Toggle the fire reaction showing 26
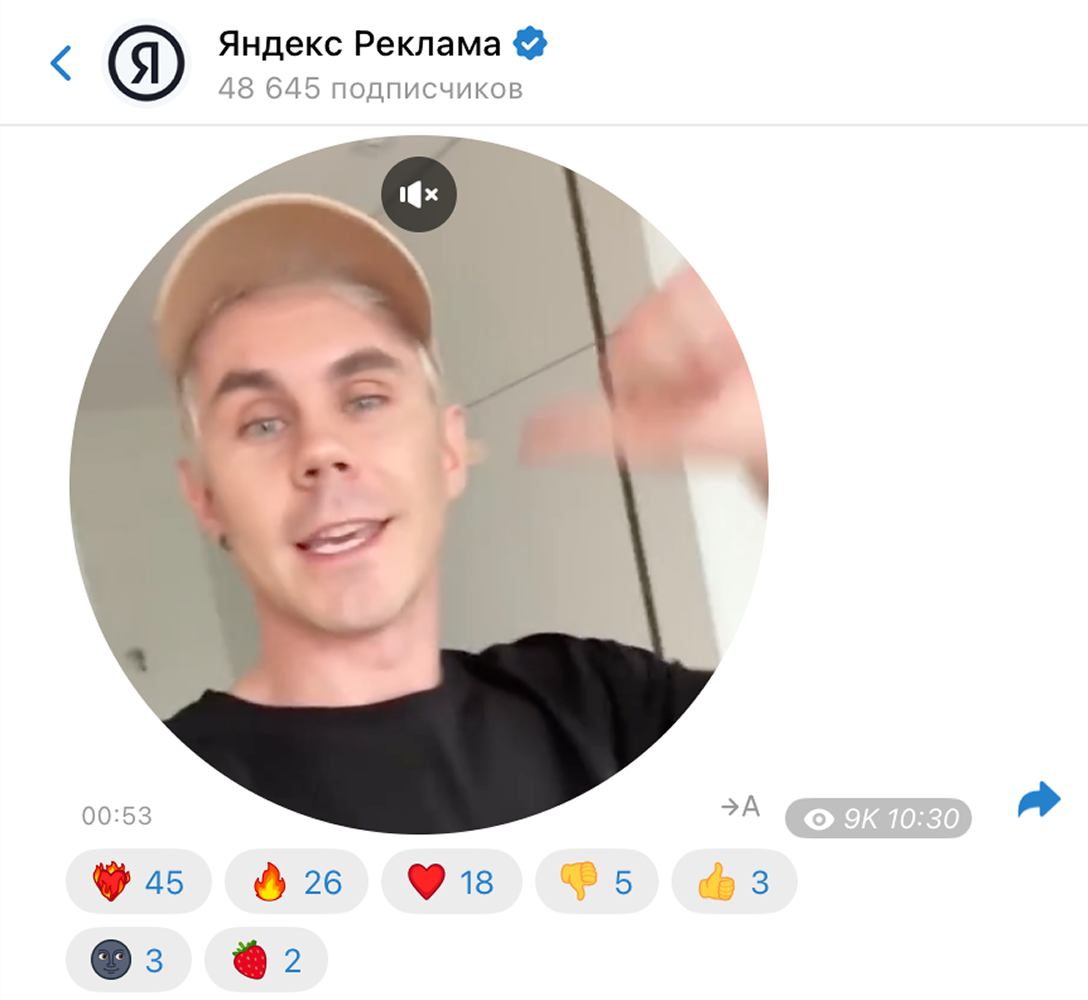Viewport: 1088px width, 1000px height. [x=296, y=881]
